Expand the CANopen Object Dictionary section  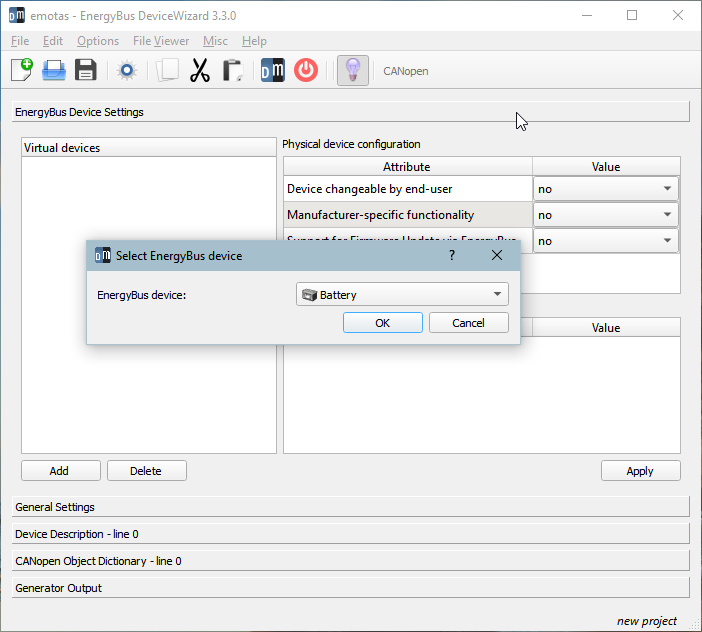coord(350,561)
